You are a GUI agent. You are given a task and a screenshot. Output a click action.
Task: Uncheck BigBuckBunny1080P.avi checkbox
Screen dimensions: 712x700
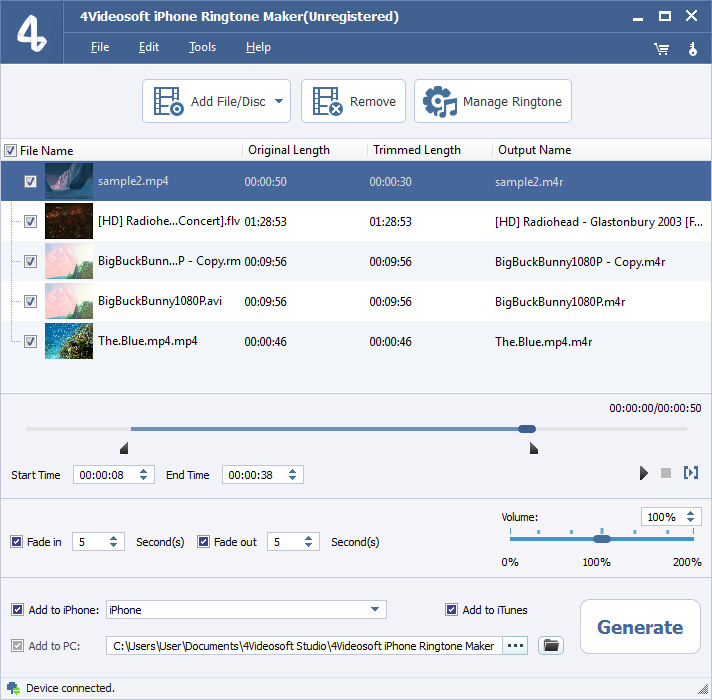click(x=30, y=301)
